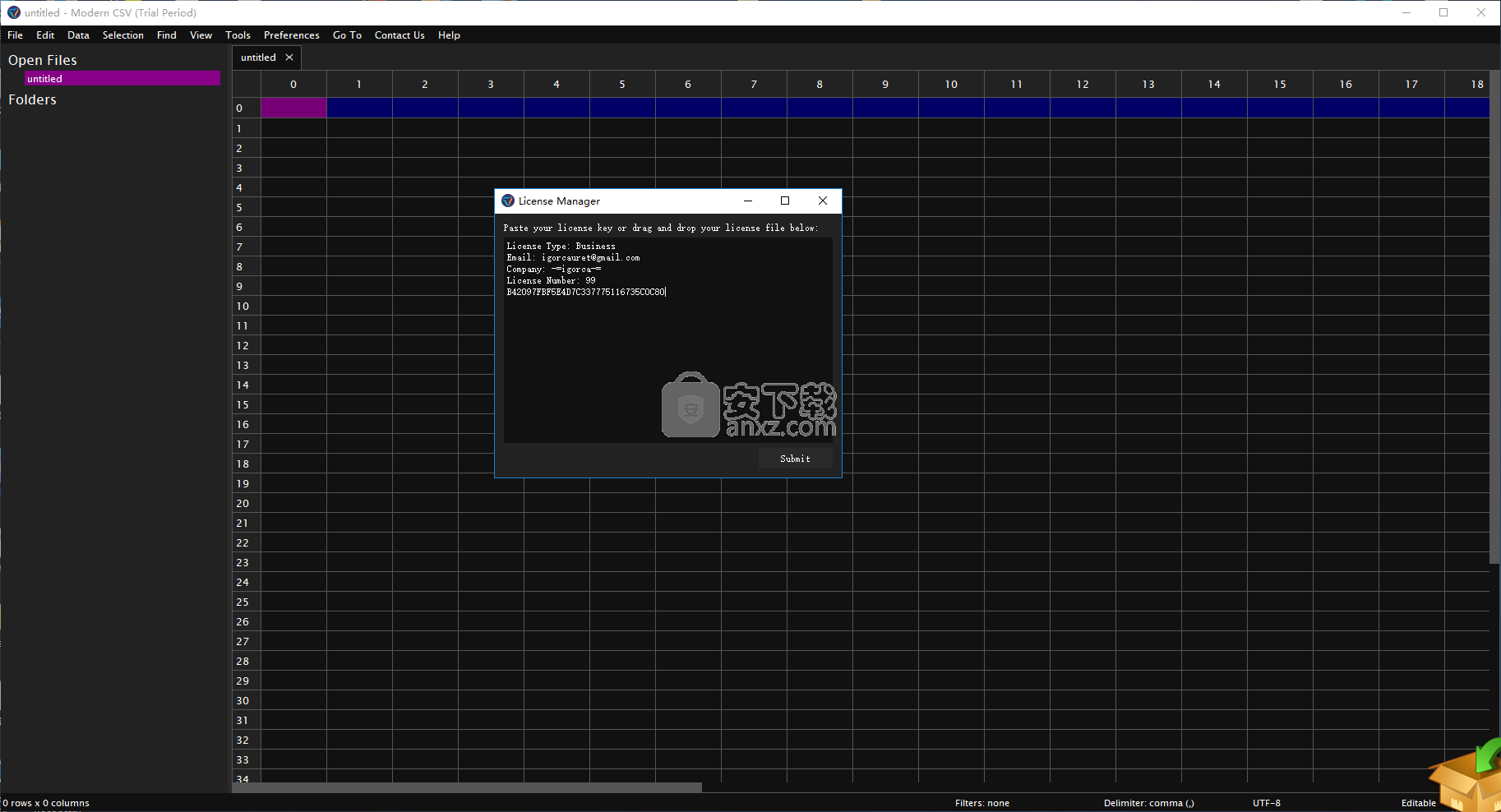Close the Modern CSV main window

click(1481, 12)
